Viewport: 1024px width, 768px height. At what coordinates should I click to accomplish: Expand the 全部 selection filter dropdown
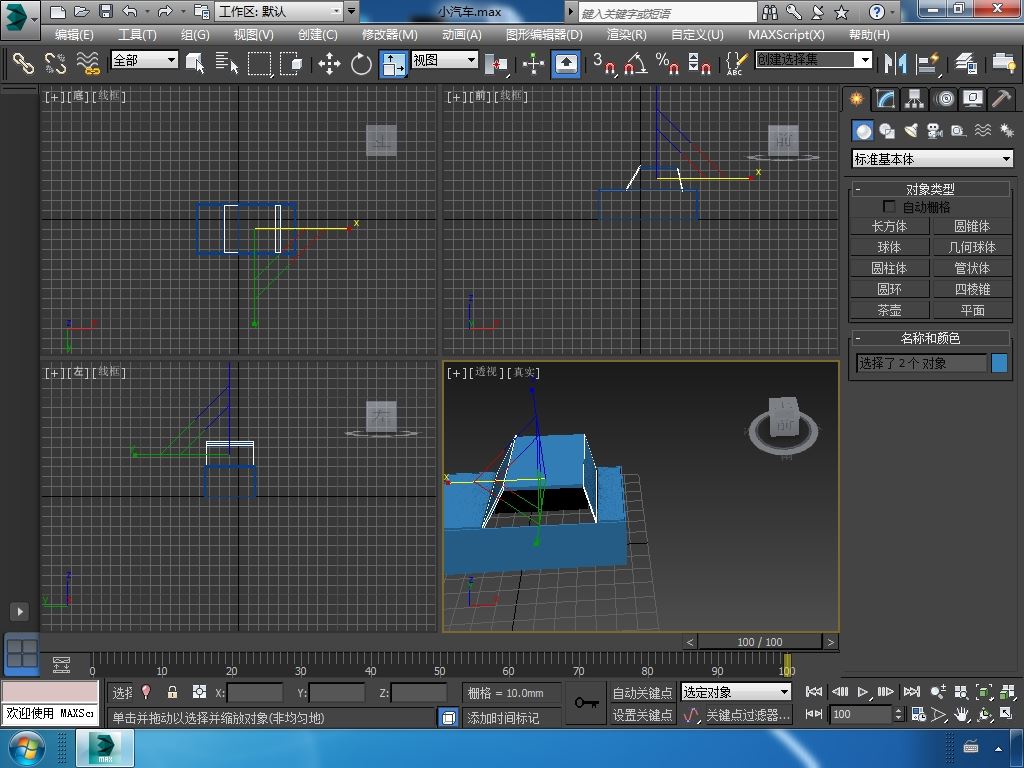click(144, 60)
